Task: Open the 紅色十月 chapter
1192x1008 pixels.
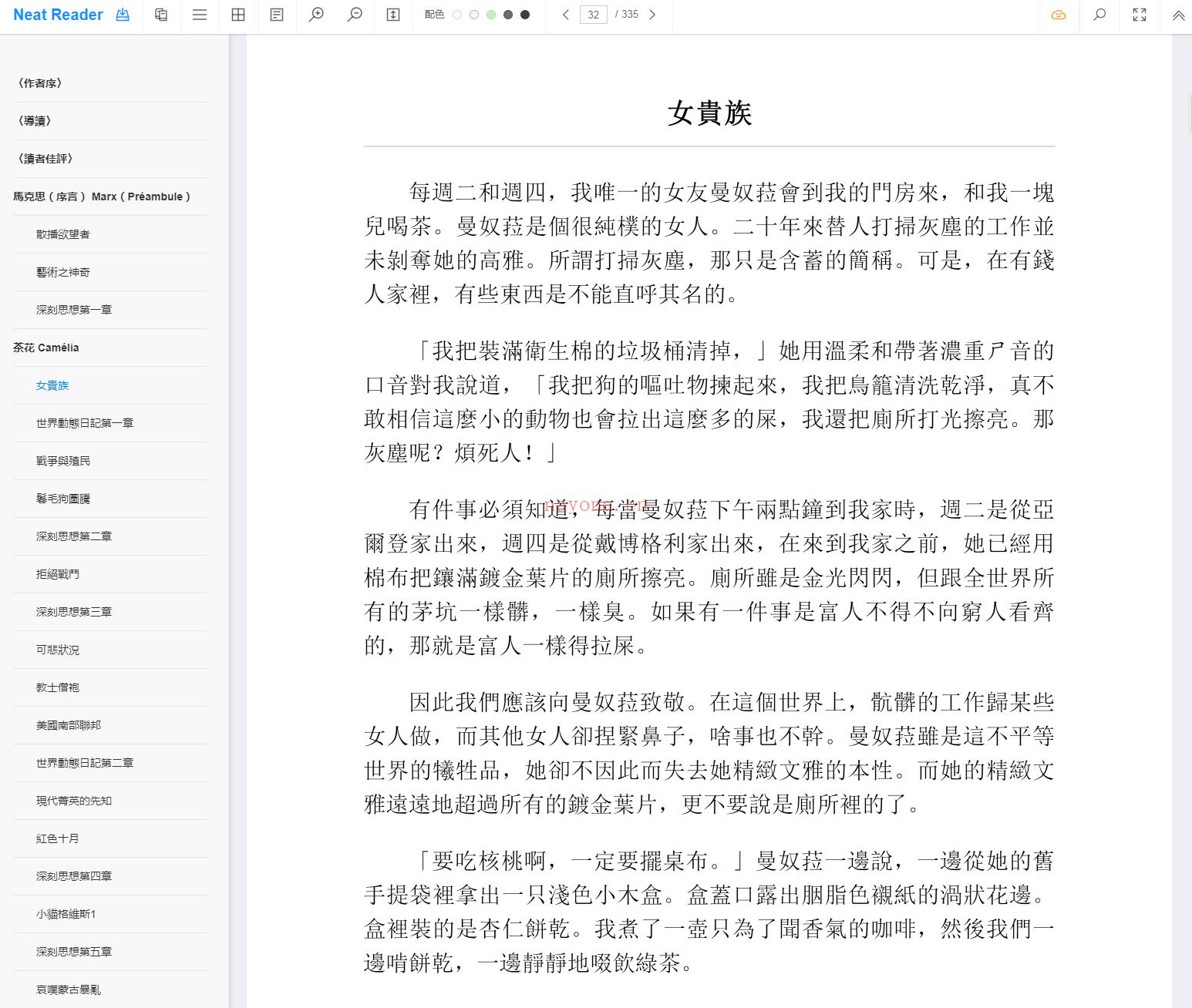Action: (x=58, y=838)
